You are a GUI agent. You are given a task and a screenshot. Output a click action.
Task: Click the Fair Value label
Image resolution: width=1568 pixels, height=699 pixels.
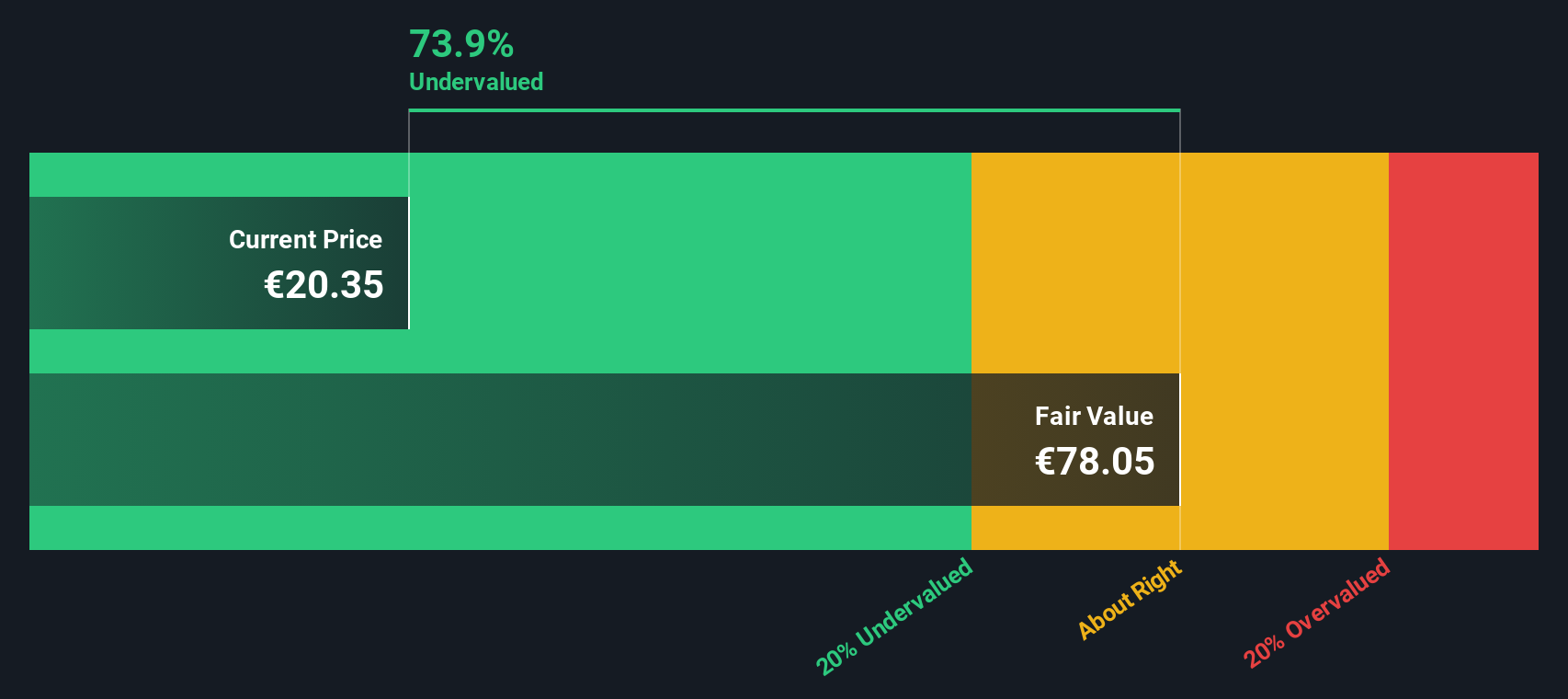pos(1094,416)
